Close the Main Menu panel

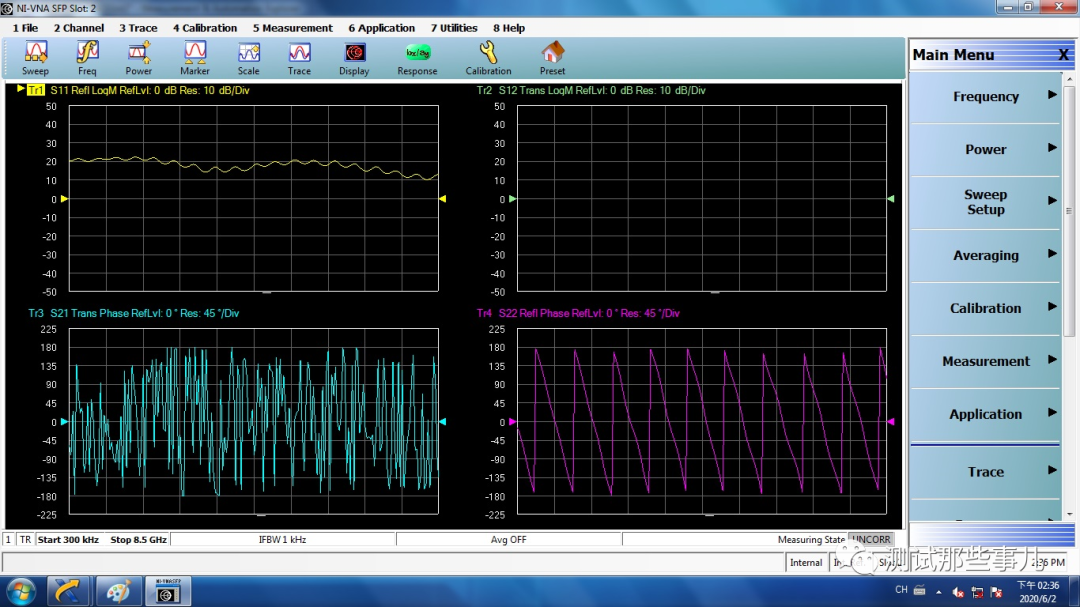tap(1063, 55)
